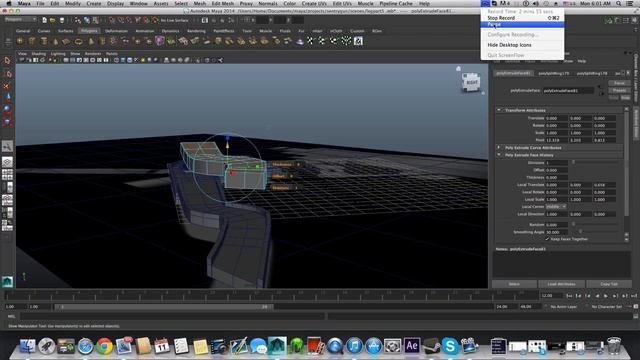Switch to the Surfaces shelf tab
Image resolution: width=640 pixels, height=360 pixels.
65,31
